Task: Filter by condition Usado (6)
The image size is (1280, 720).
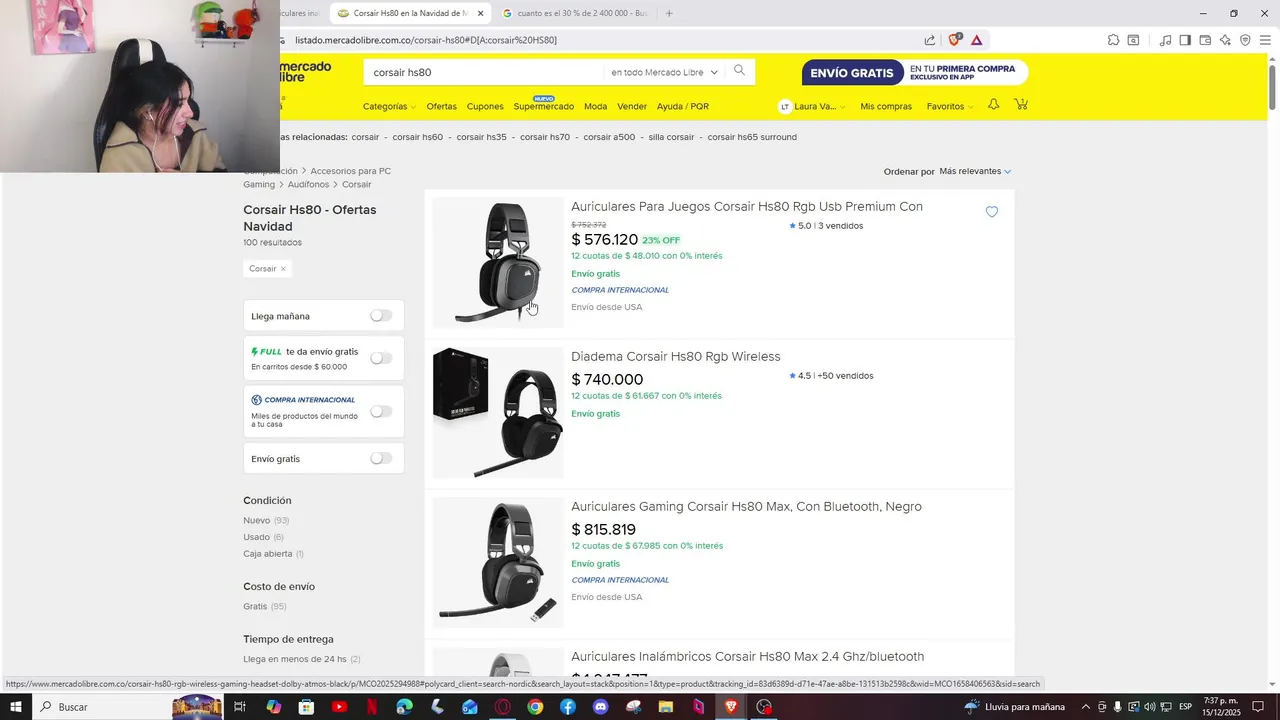Action: pos(263,537)
